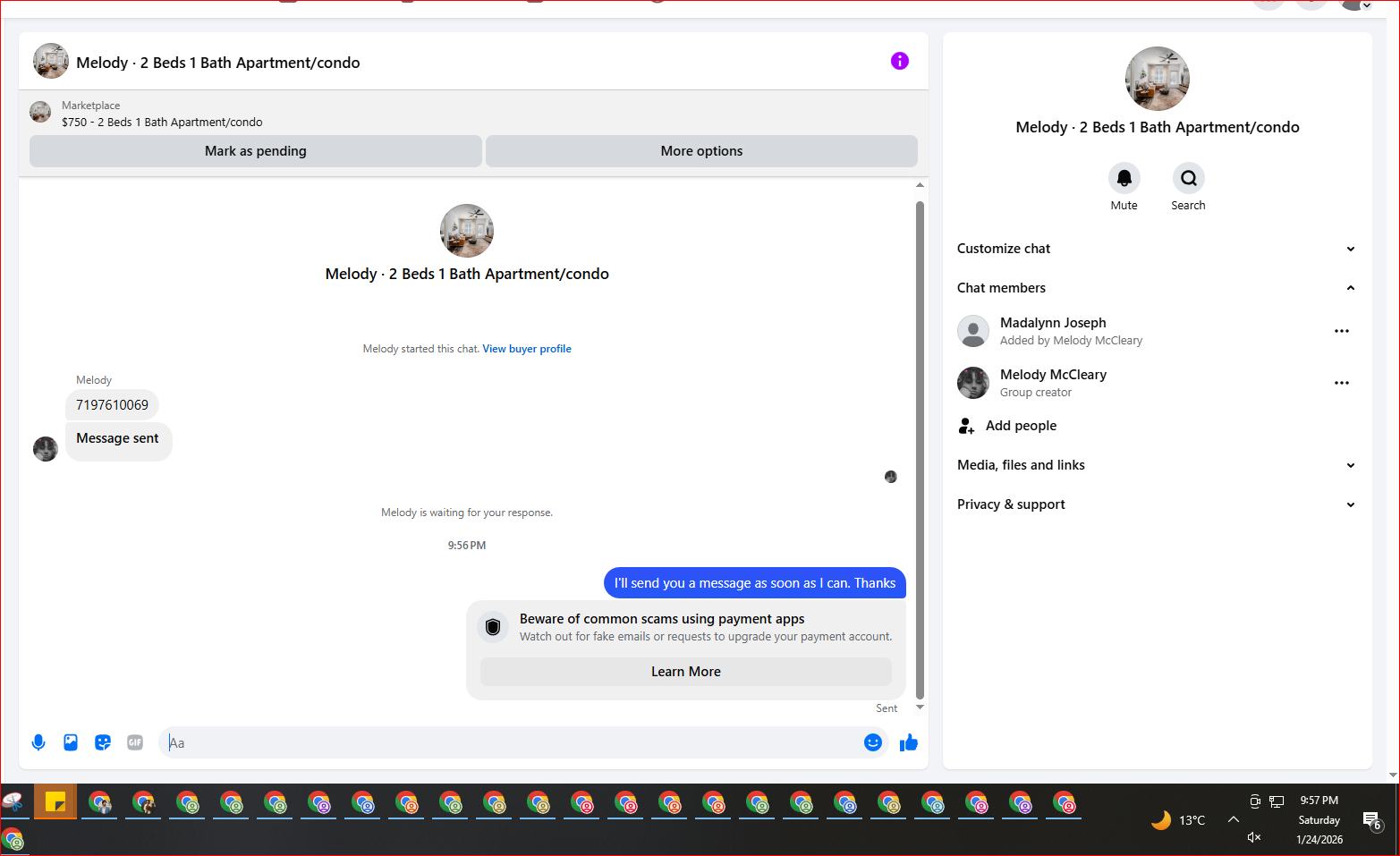Open Snipping tool taskbar icon
This screenshot has height=856, width=1400.
pyautogui.click(x=13, y=802)
